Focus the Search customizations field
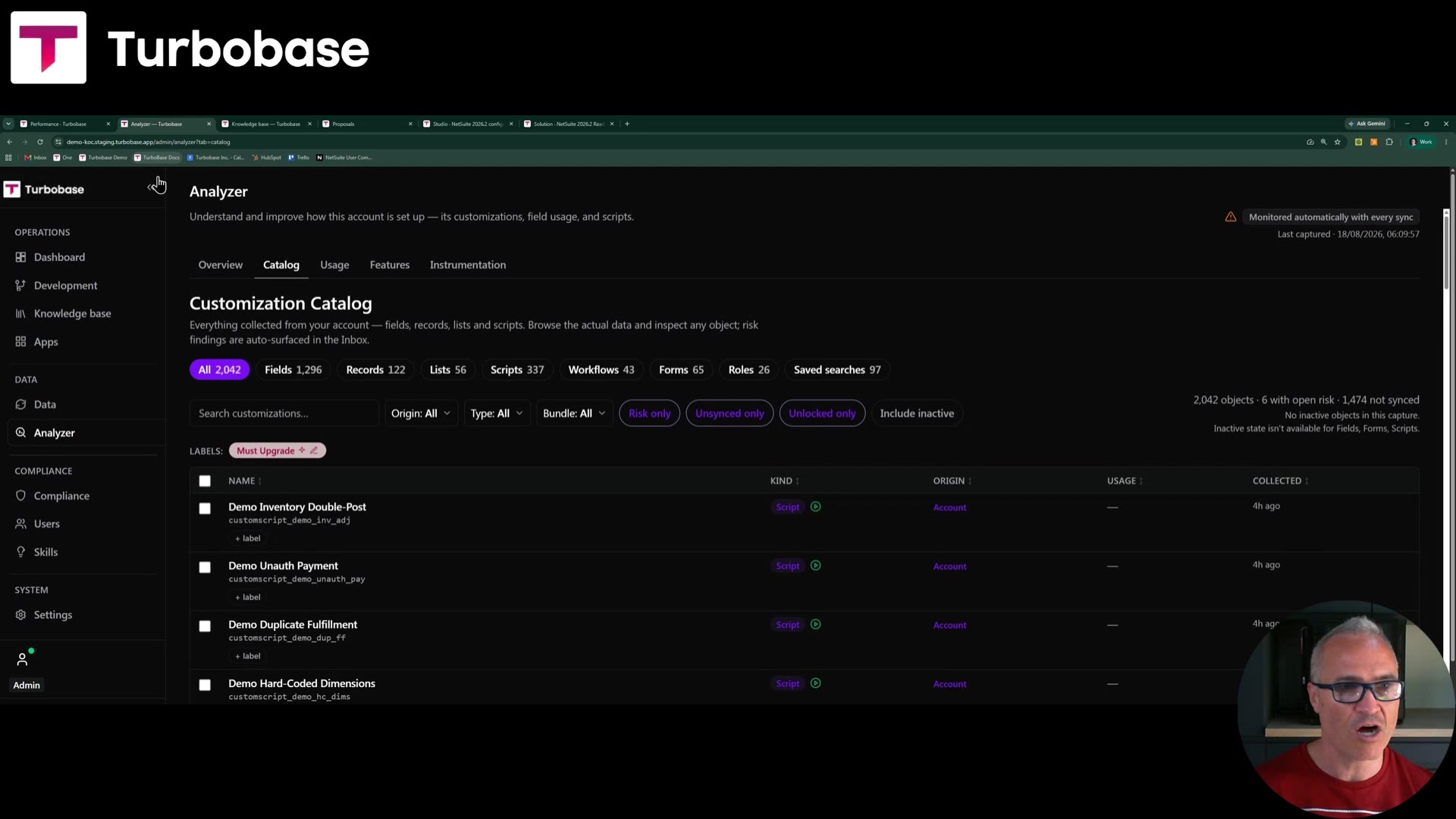 click(284, 413)
